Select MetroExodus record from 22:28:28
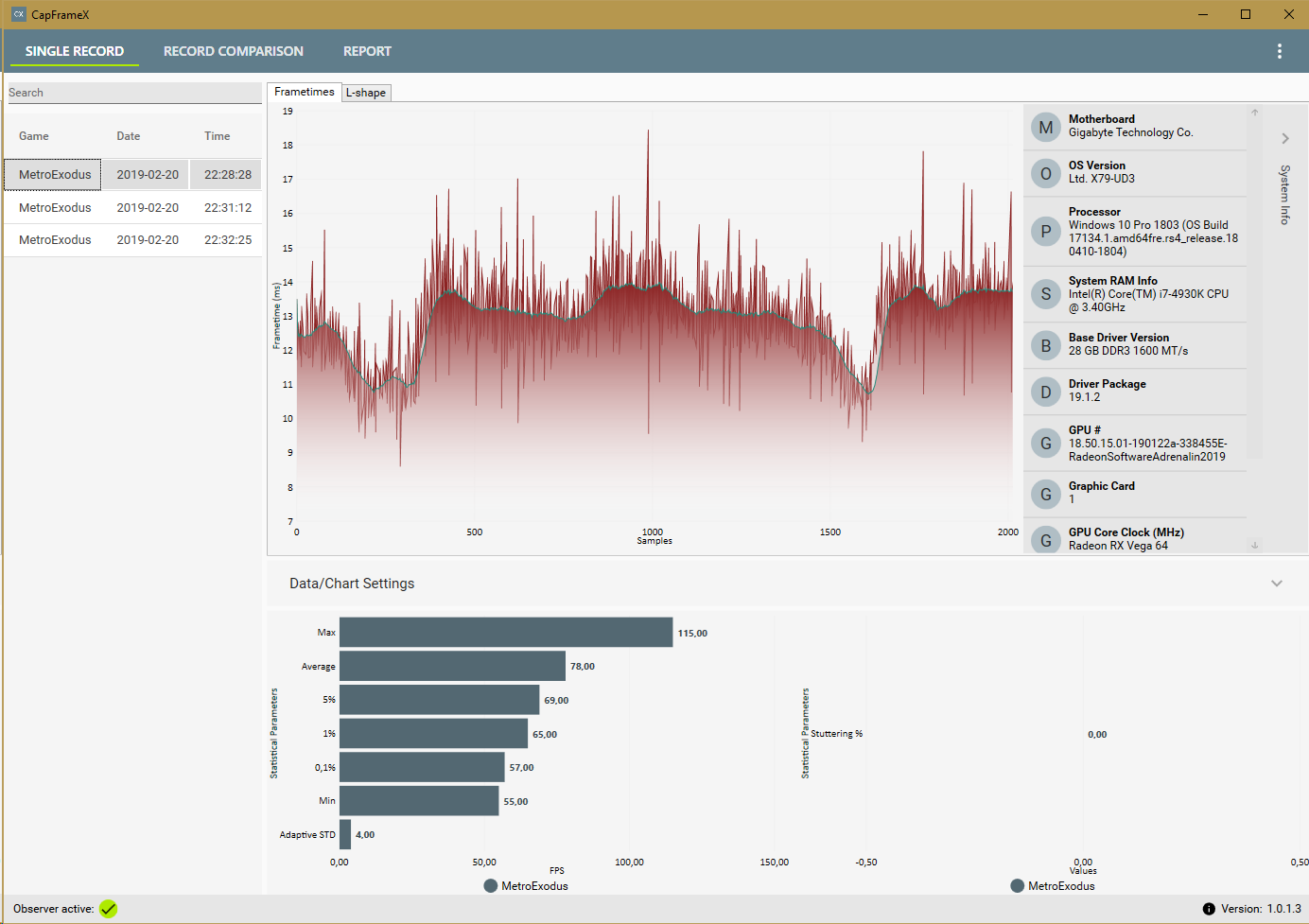This screenshot has width=1309, height=924. point(132,175)
